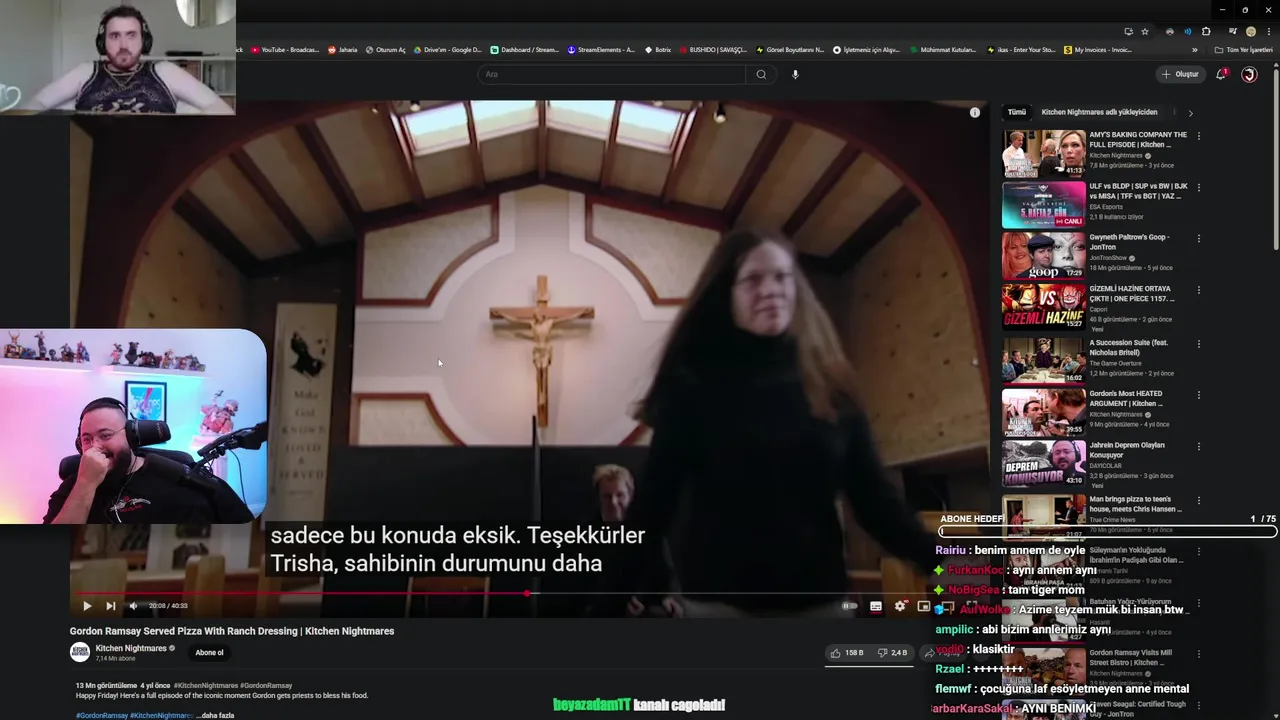The height and width of the screenshot is (720, 1280).
Task: Play the video with the play button
Action: click(87, 606)
